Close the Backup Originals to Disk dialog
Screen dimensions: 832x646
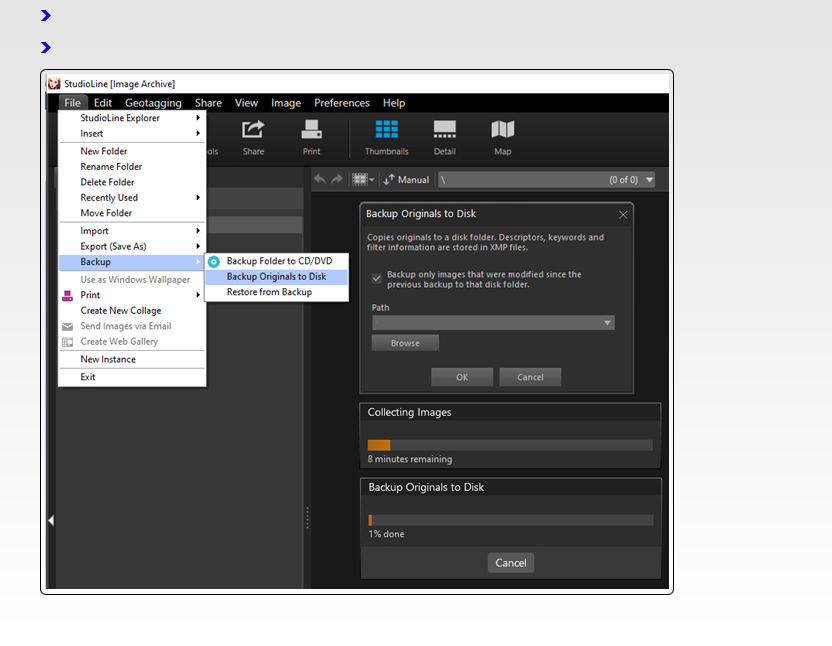[x=623, y=214]
